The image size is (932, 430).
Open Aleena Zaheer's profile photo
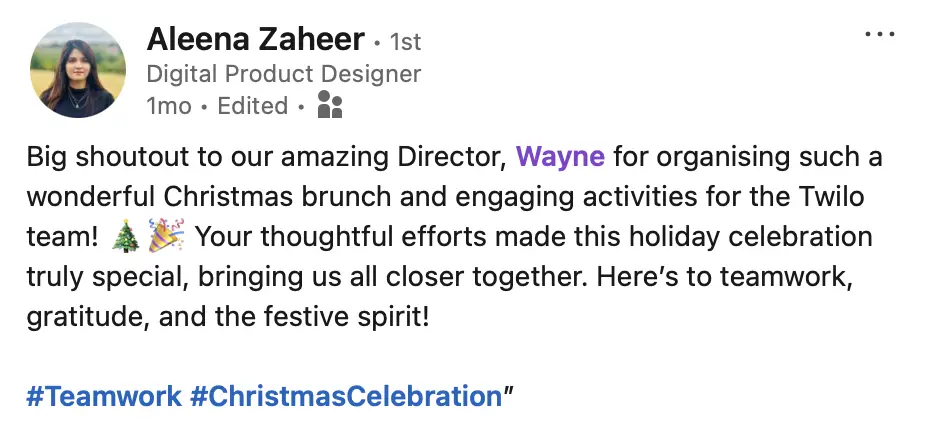point(79,70)
